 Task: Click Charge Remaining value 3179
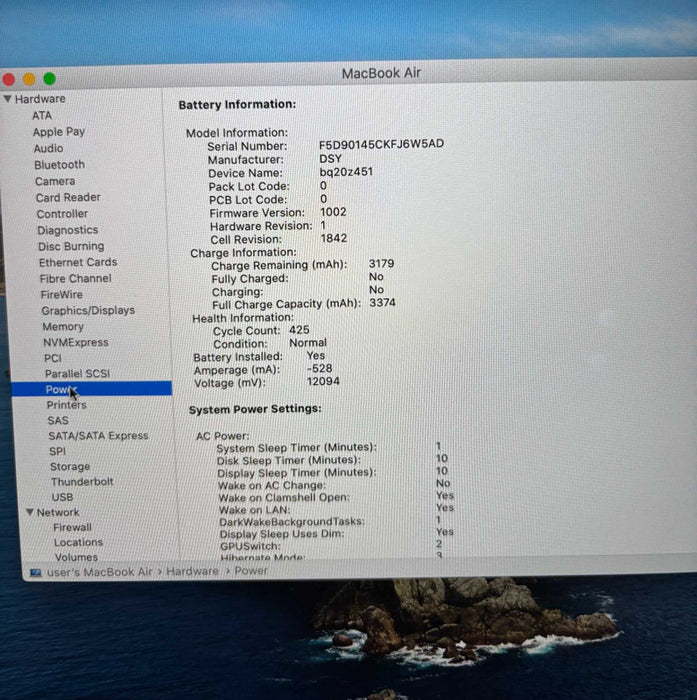(381, 263)
